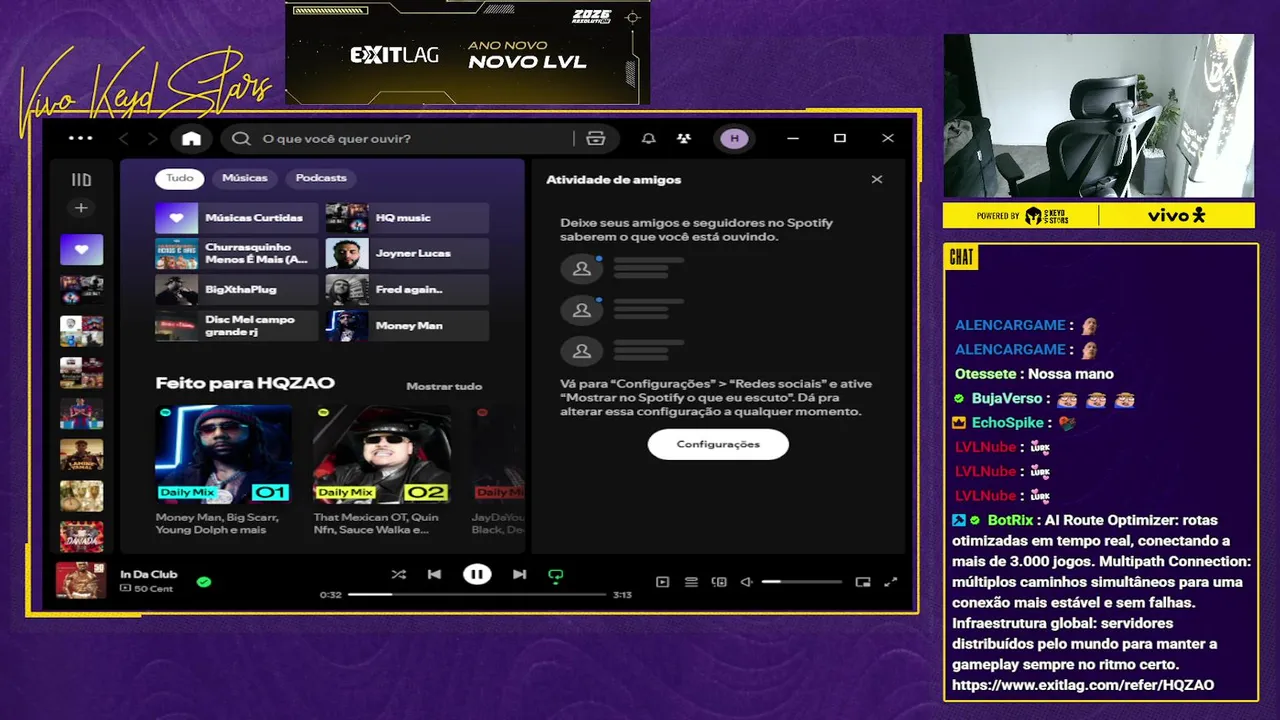Viewport: 1280px width, 720px height.
Task: Click 'That Mexican OT, Quin Nfn' description
Action: (x=376, y=523)
